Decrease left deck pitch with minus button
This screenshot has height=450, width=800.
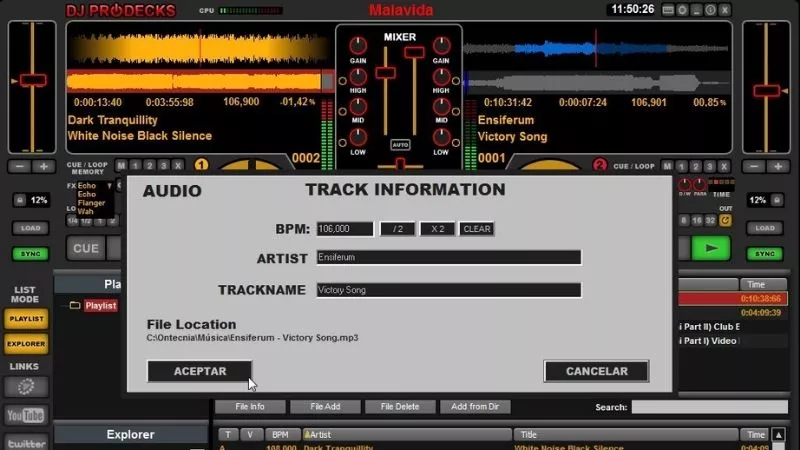[19, 166]
